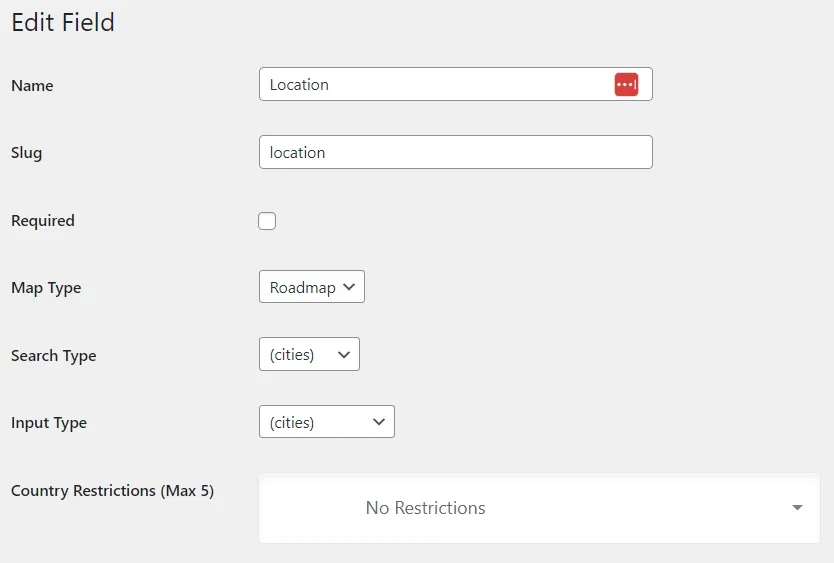The width and height of the screenshot is (834, 563).
Task: Click into the Name input containing Location
Action: tap(455, 84)
